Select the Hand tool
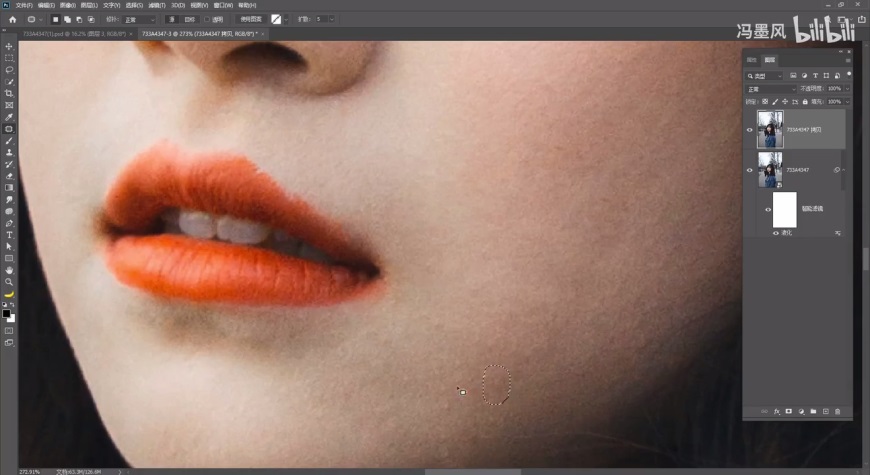Image resolution: width=870 pixels, height=475 pixels. point(9,270)
